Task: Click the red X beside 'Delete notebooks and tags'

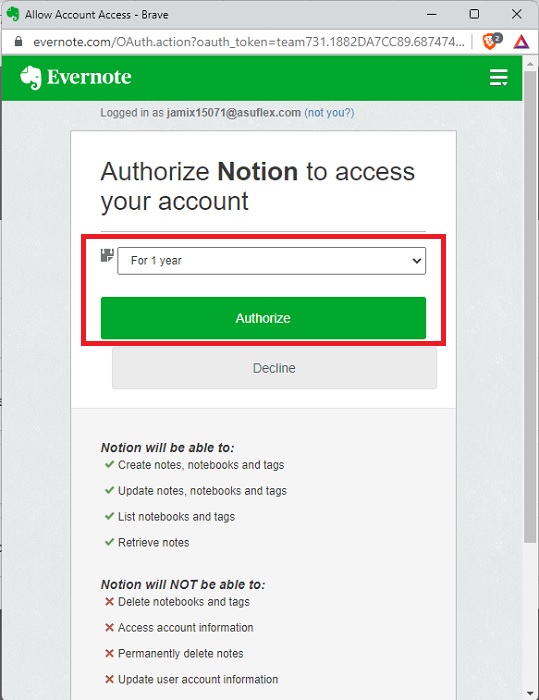Action: (109, 601)
